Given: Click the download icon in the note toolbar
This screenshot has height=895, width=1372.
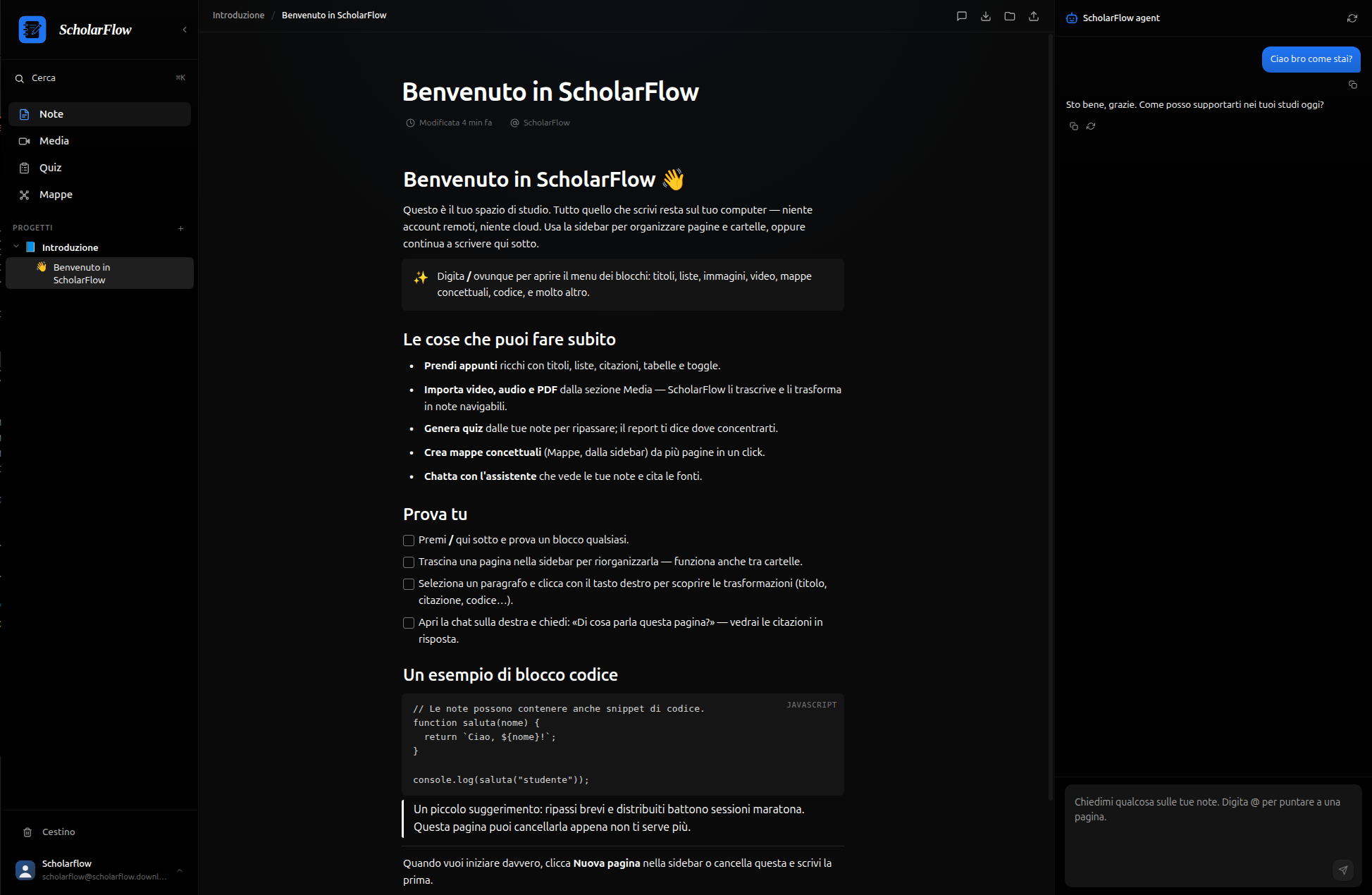Looking at the screenshot, I should 985,16.
